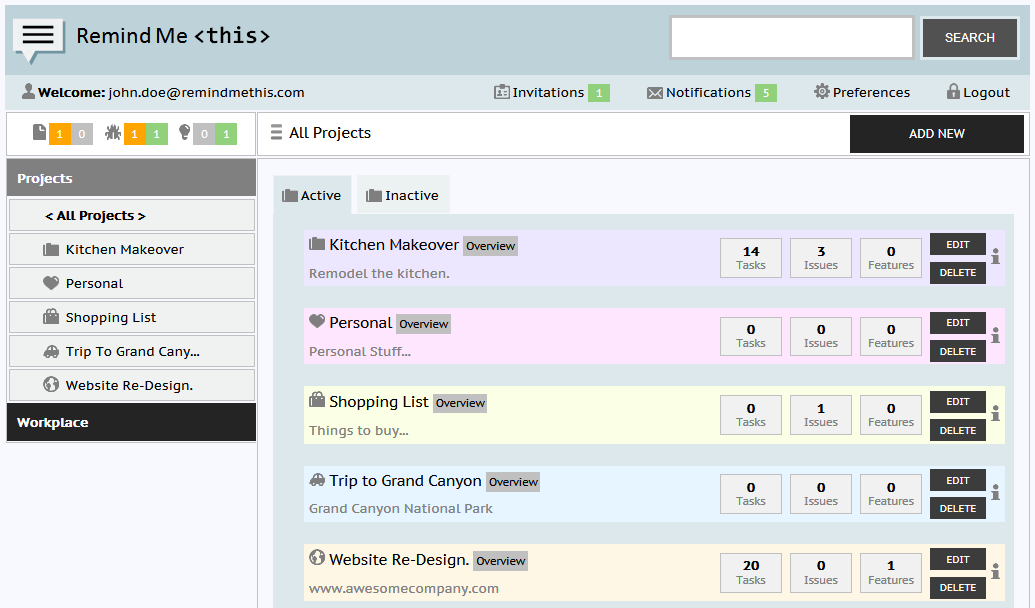Collapse the Projects sidebar section
The height and width of the screenshot is (608, 1035).
(x=131, y=178)
